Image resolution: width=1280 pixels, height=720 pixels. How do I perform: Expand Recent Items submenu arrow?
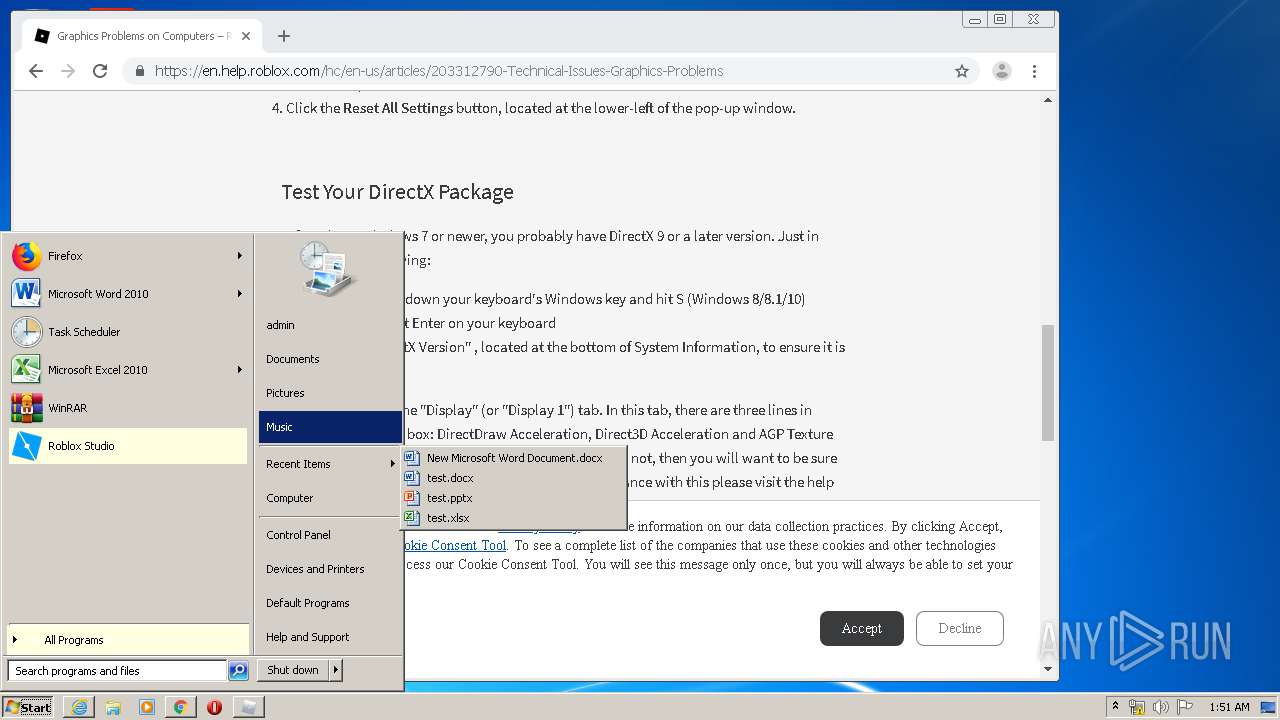393,464
